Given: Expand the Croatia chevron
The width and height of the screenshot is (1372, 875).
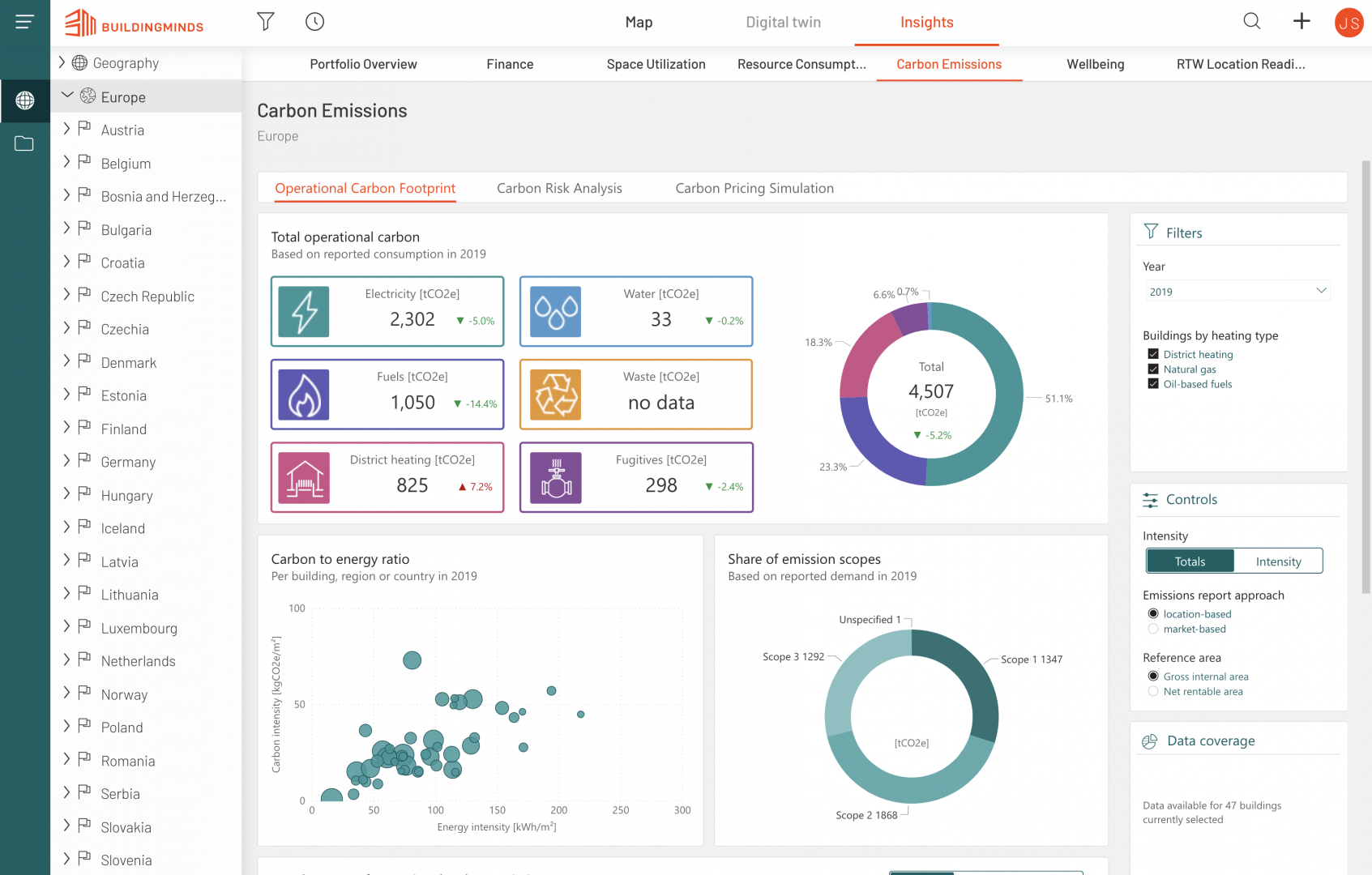Looking at the screenshot, I should click(66, 261).
